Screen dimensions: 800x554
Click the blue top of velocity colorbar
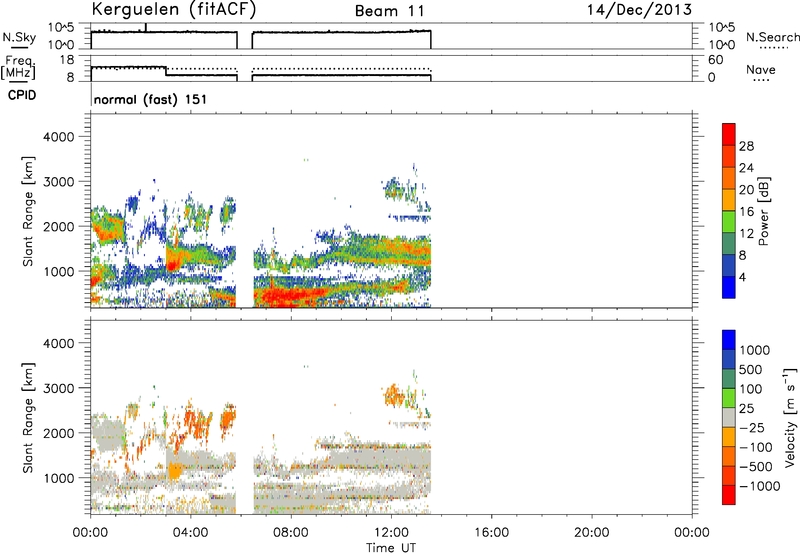tap(729, 340)
